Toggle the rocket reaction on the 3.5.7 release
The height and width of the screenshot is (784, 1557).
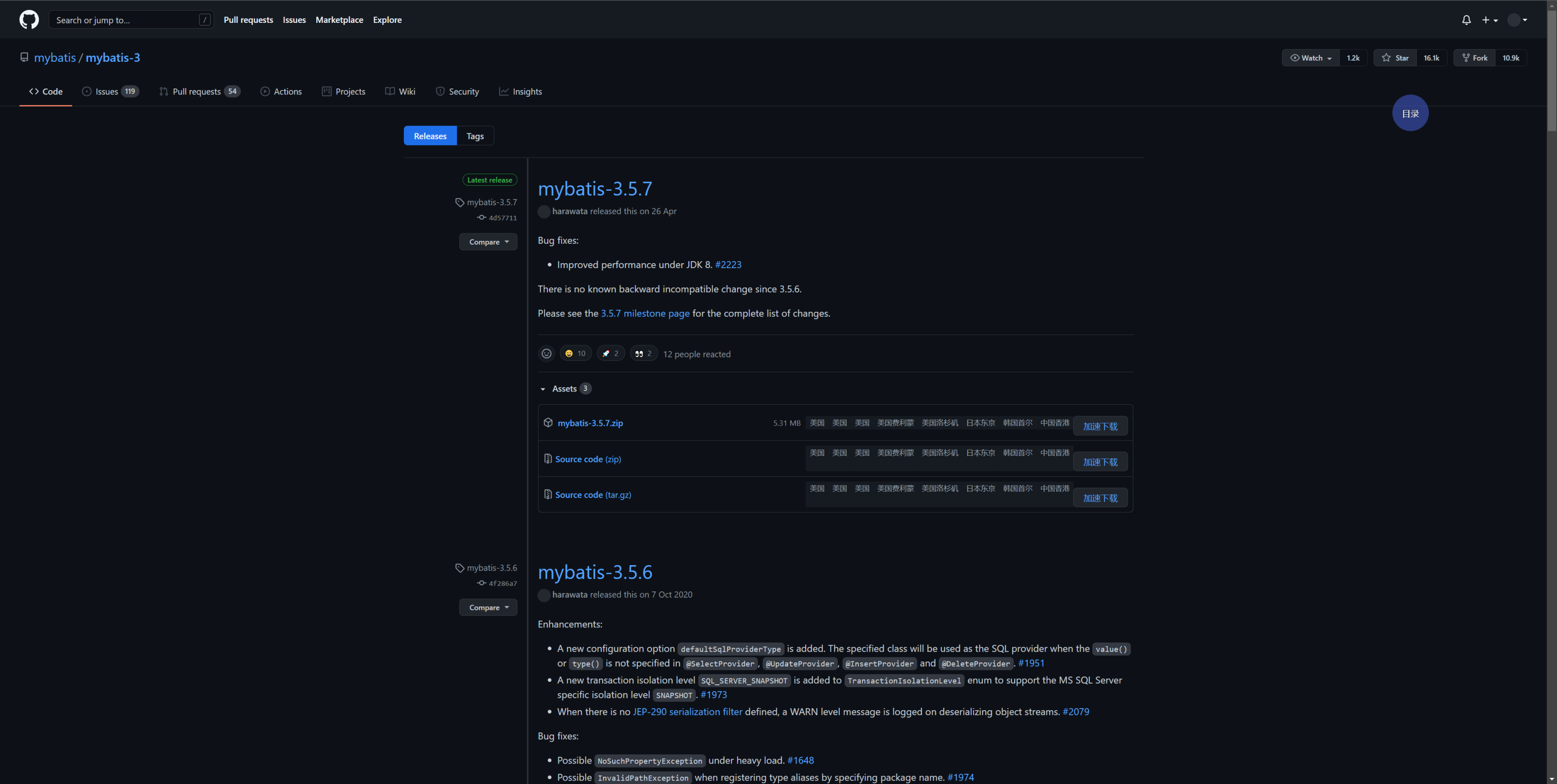click(611, 354)
